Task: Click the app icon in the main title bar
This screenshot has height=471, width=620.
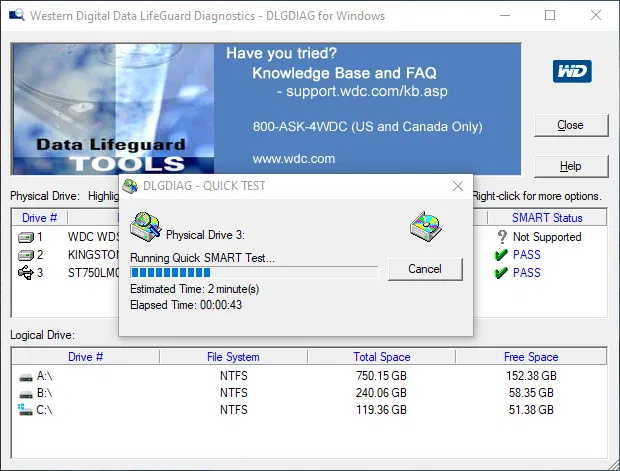Action: 16,15
